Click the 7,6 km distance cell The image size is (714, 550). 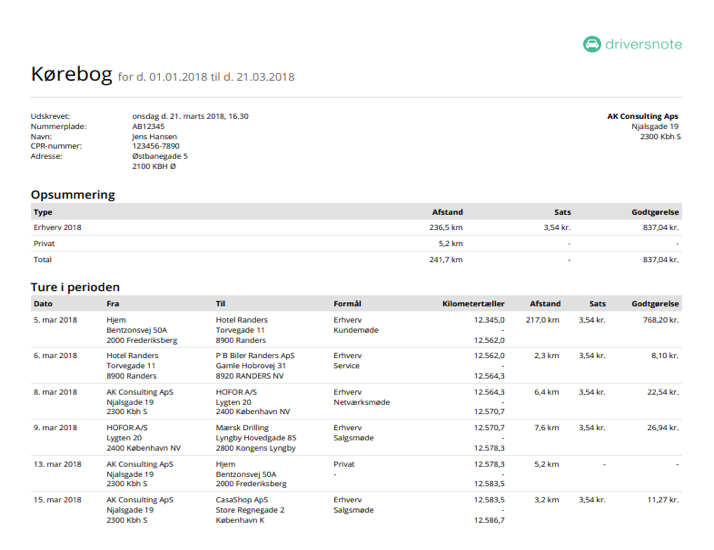(x=546, y=428)
